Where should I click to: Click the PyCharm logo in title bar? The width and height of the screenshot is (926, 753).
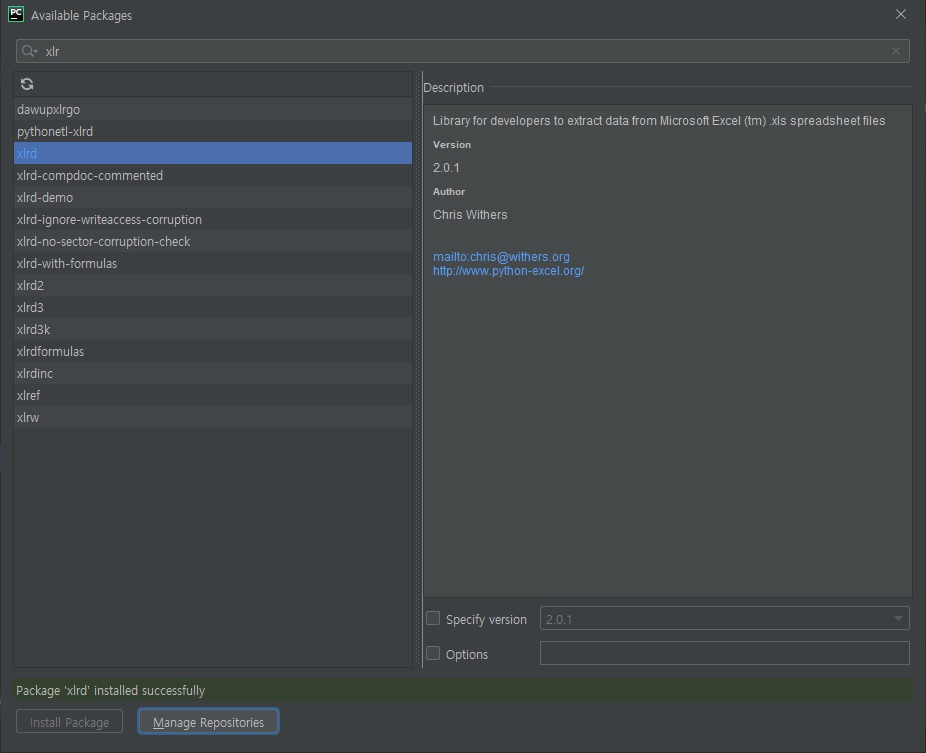(16, 14)
